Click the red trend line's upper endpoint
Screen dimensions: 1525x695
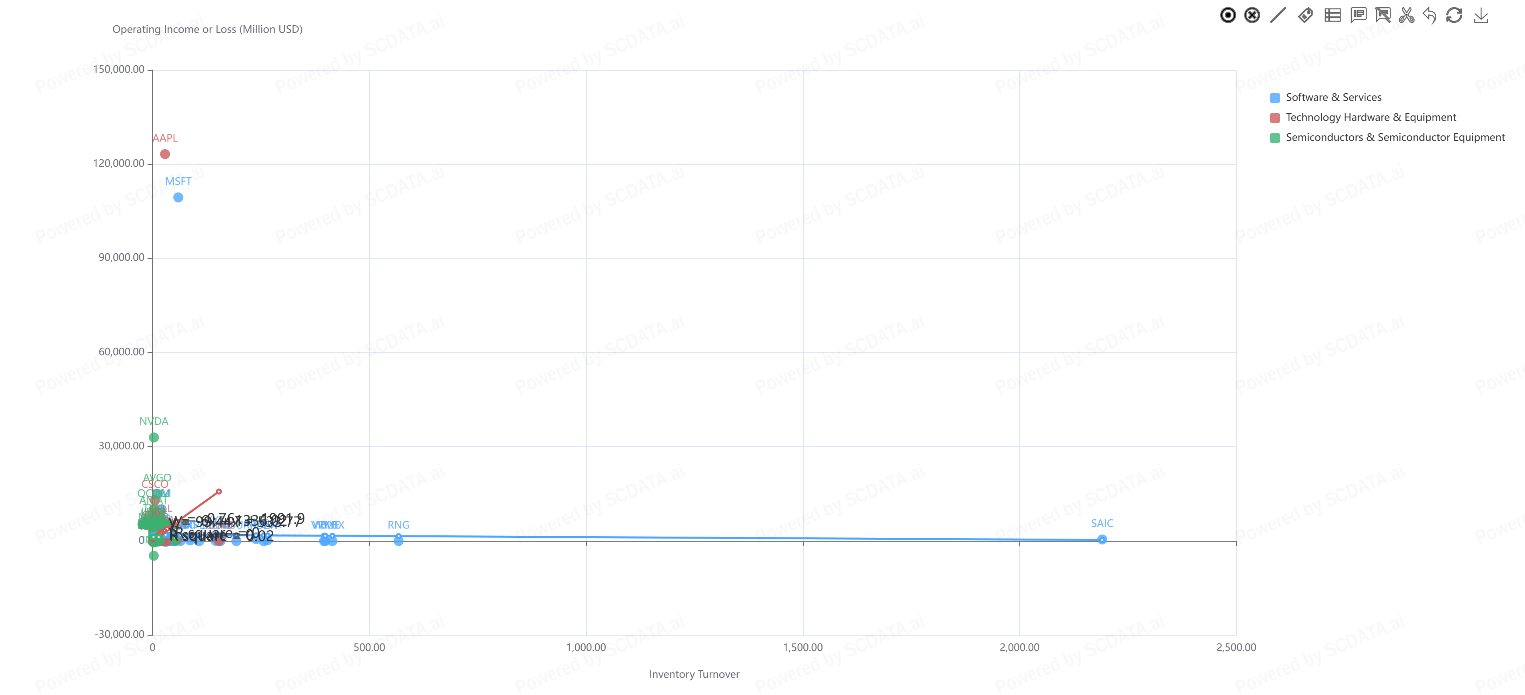(x=219, y=491)
